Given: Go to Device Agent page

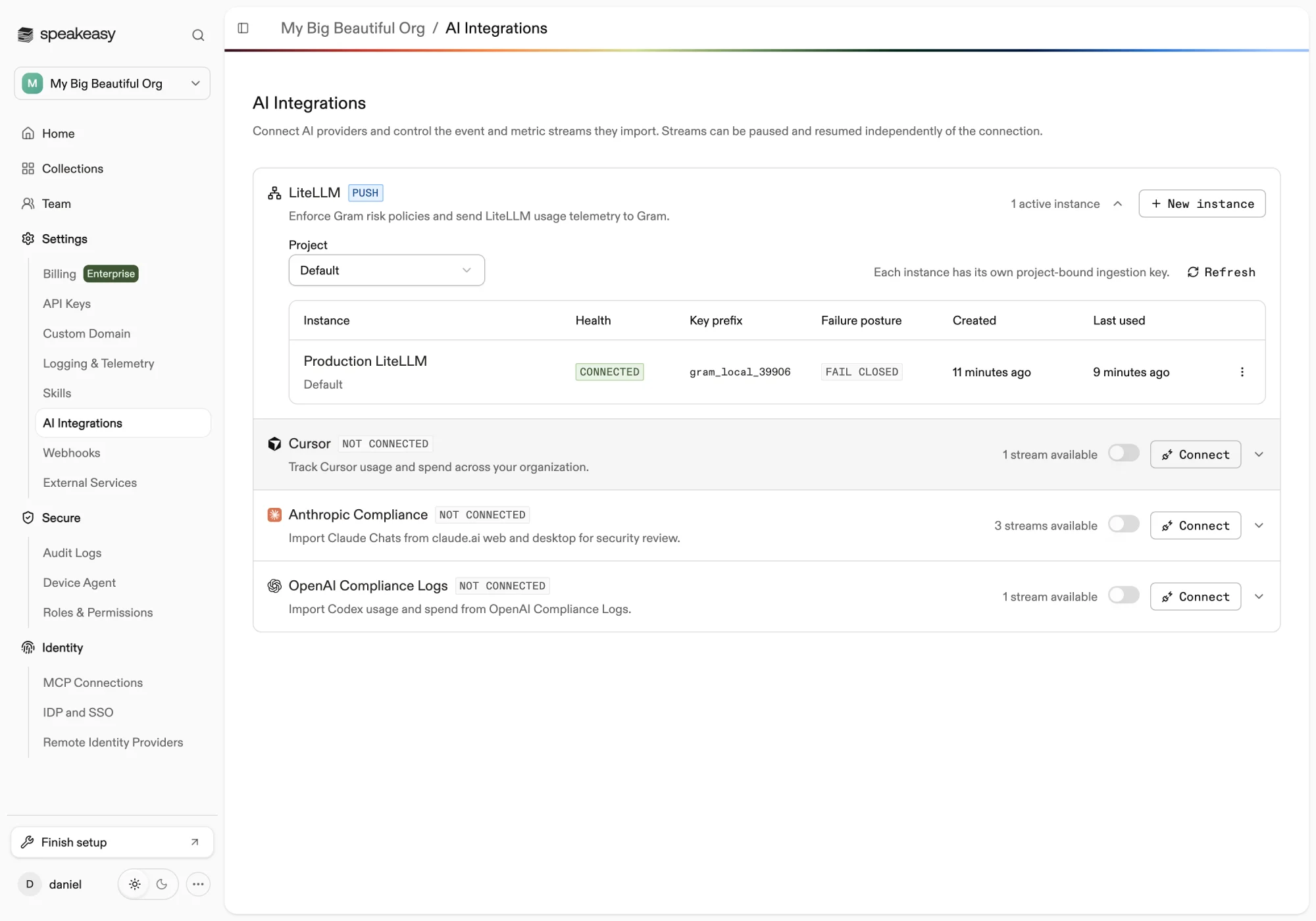Looking at the screenshot, I should [x=80, y=583].
